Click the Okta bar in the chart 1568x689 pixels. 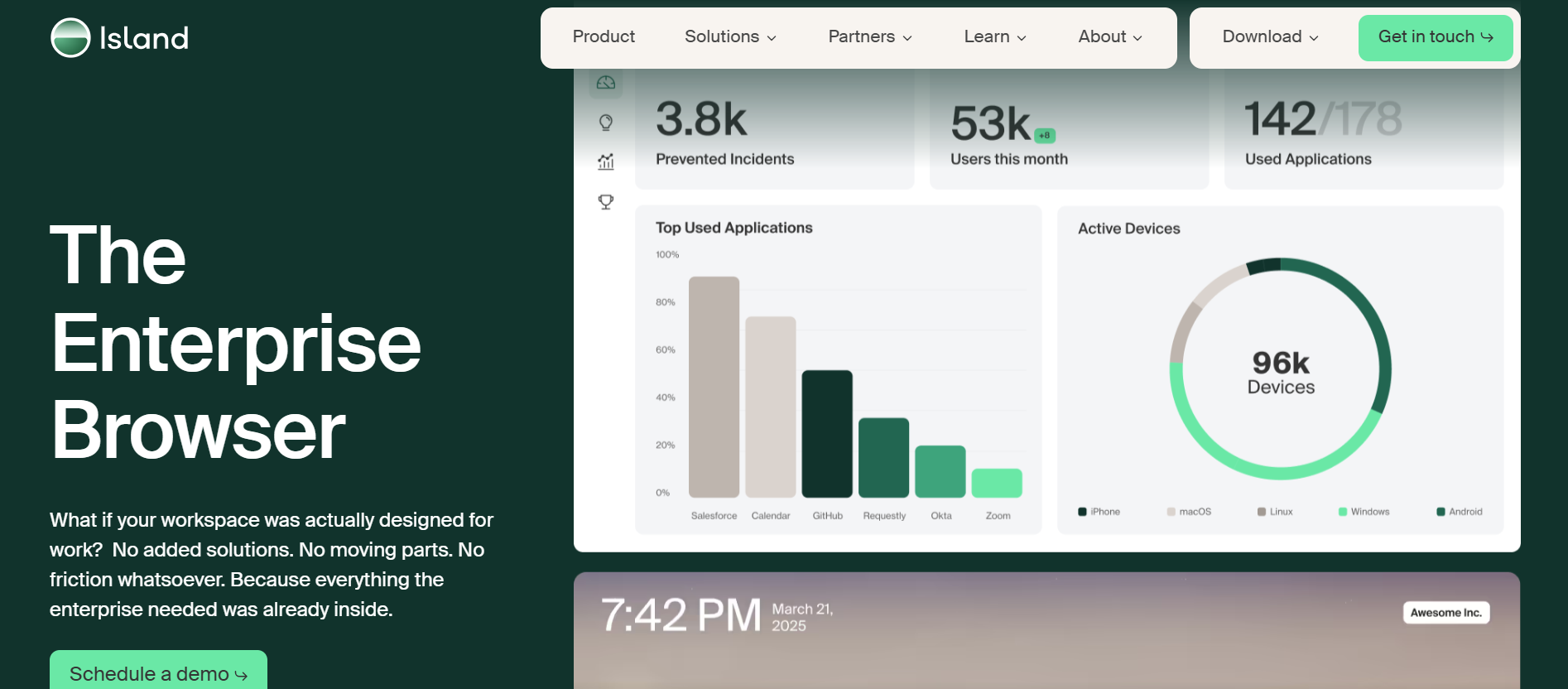[940, 471]
